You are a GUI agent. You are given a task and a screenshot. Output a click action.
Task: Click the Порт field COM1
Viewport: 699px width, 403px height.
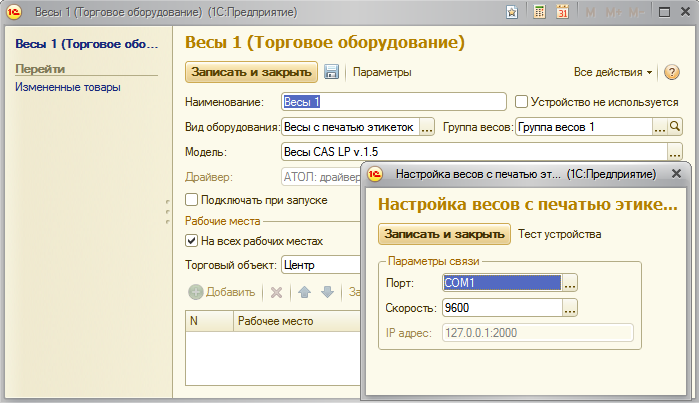(x=502, y=283)
